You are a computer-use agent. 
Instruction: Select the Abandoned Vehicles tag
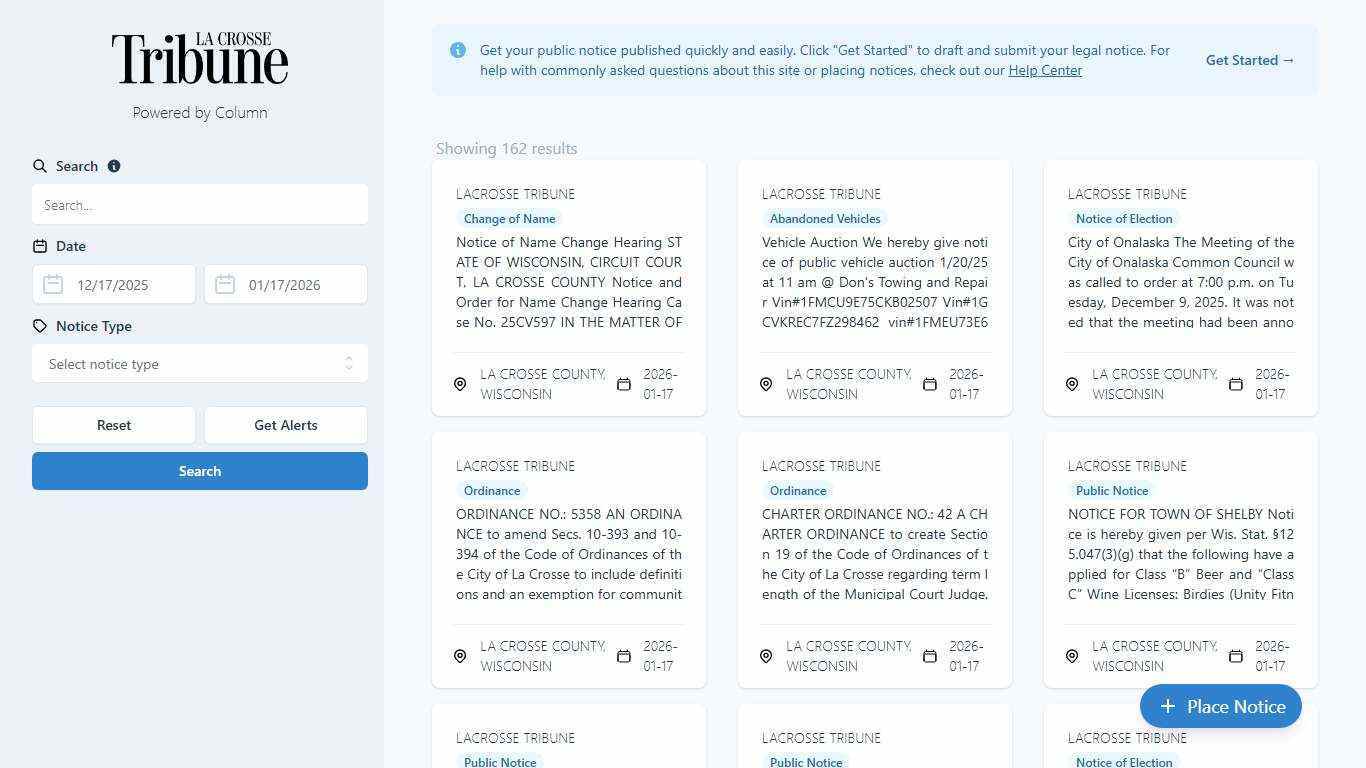tap(825, 219)
